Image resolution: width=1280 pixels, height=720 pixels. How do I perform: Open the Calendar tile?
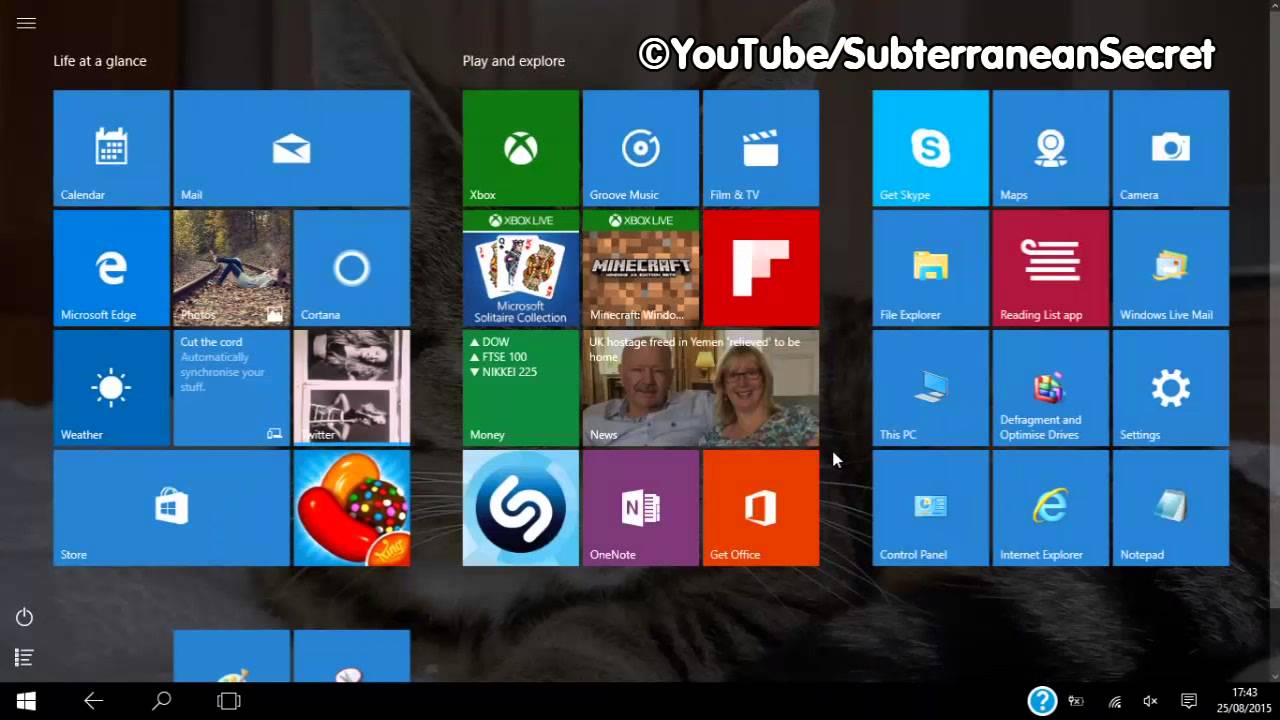(x=111, y=148)
